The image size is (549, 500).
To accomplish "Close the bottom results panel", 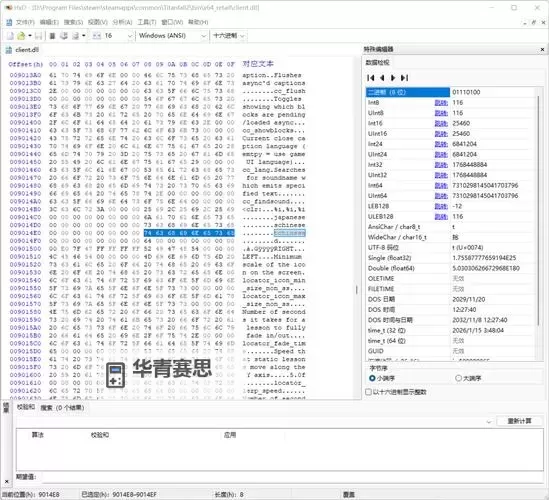I will (7, 482).
